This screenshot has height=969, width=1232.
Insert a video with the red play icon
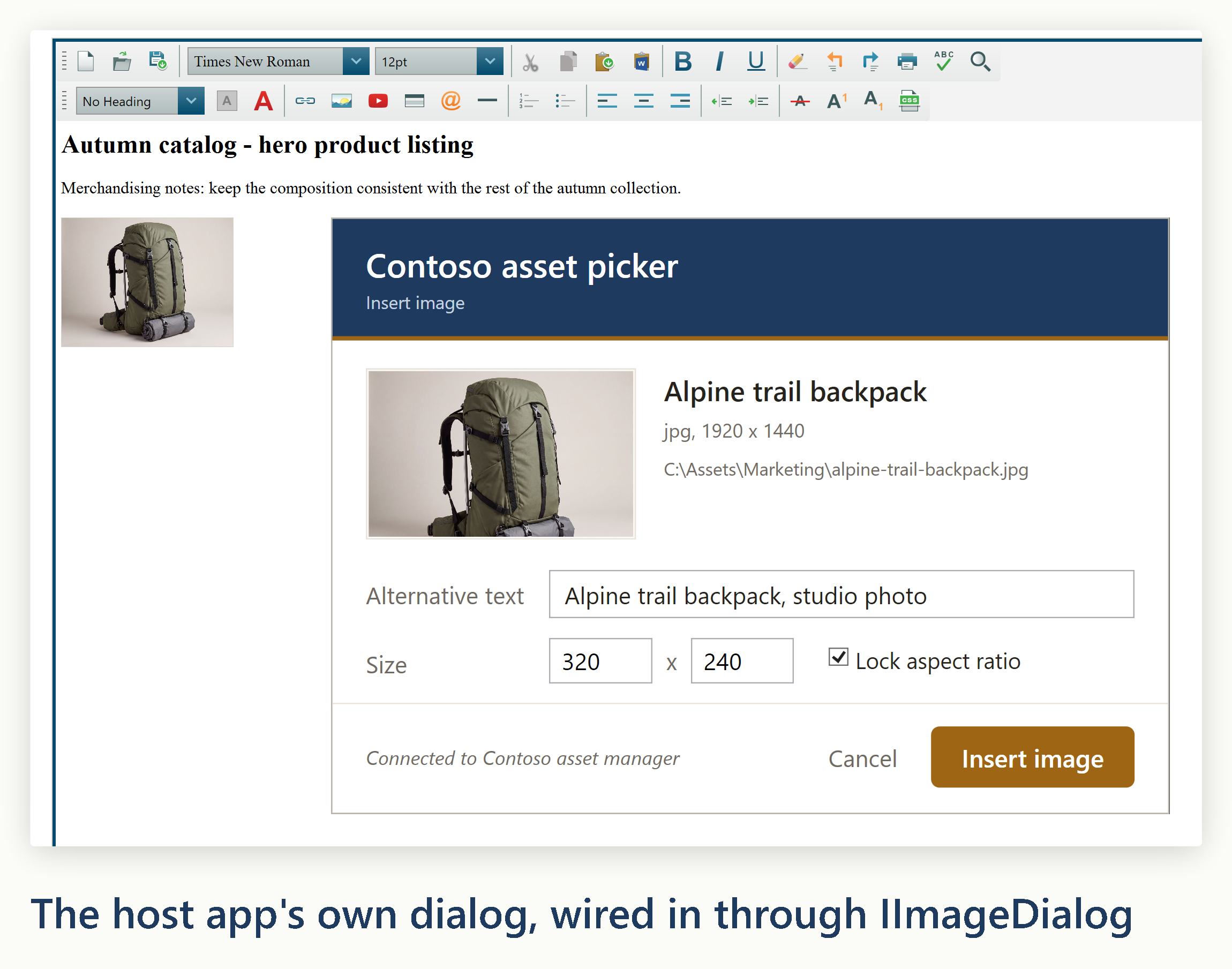(x=378, y=101)
